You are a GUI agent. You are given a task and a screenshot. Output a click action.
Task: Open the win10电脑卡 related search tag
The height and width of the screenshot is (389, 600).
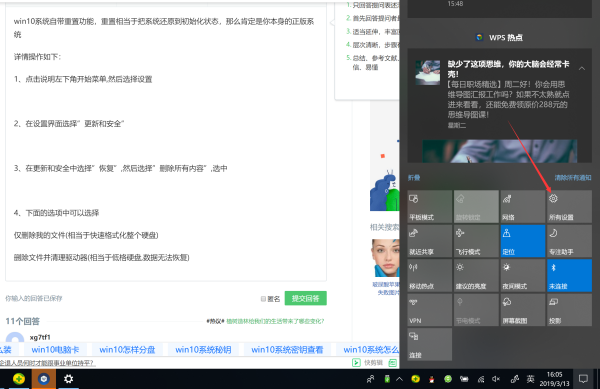click(x=55, y=350)
